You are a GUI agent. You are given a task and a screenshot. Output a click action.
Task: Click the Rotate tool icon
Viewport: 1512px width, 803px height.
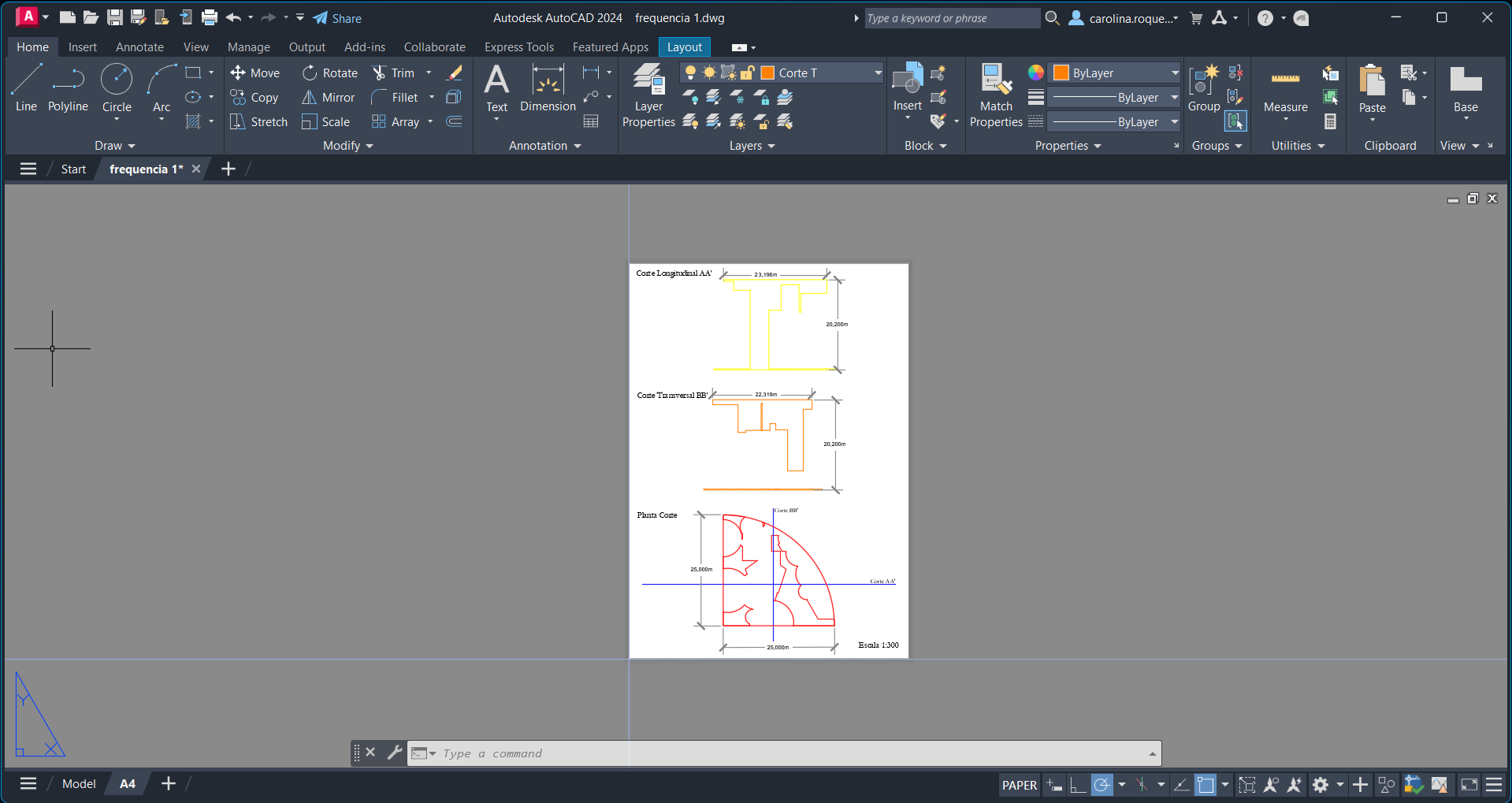coord(310,72)
